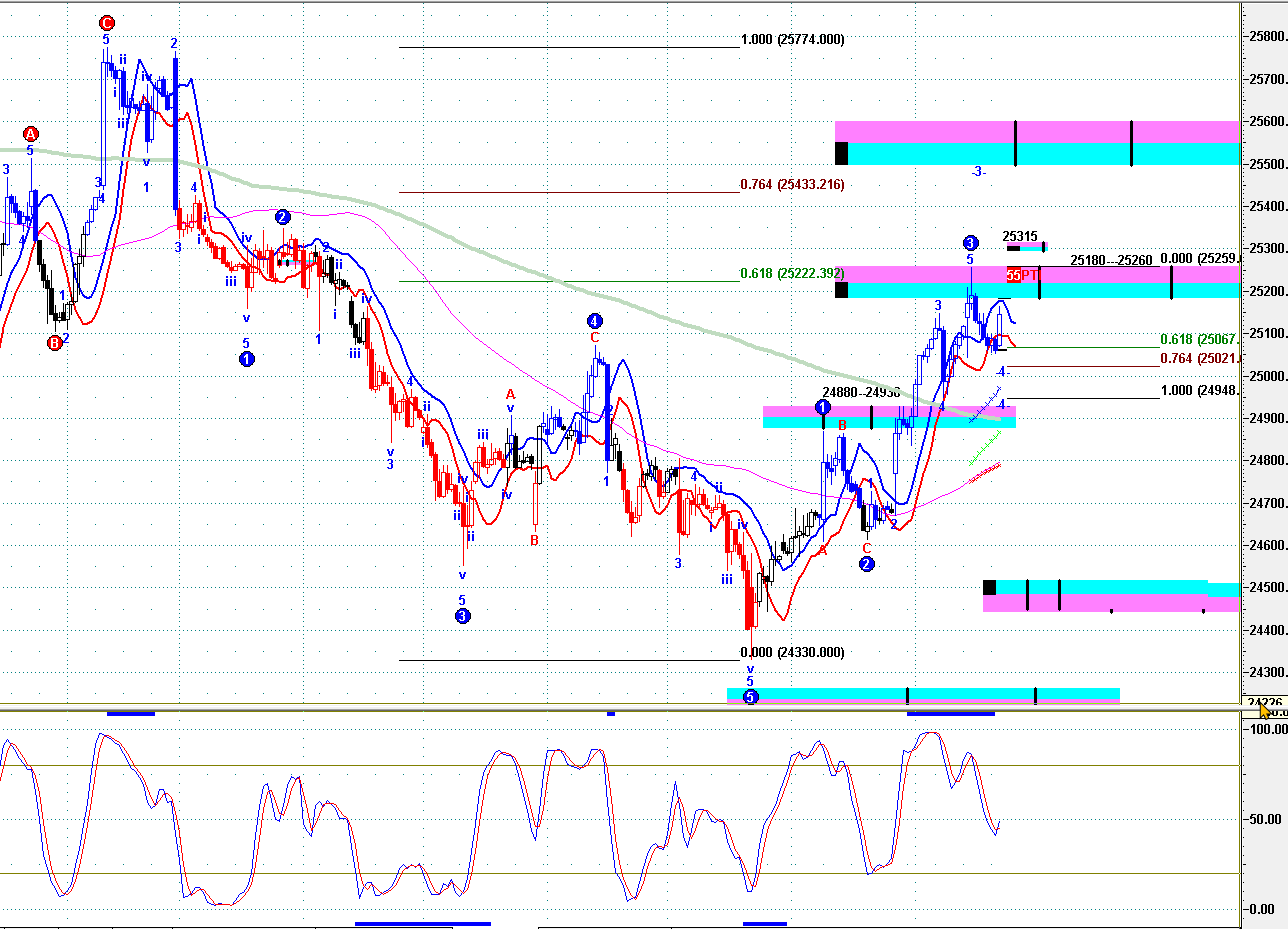Click the 25800 price axis label
The height and width of the screenshot is (929, 1288).
(1267, 37)
